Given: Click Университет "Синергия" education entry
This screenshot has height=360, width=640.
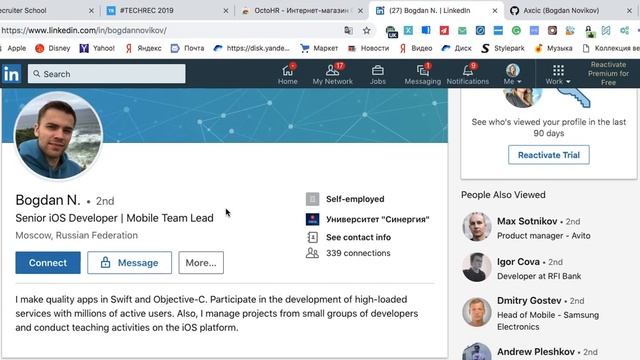Looking at the screenshot, I should click(x=378, y=219).
